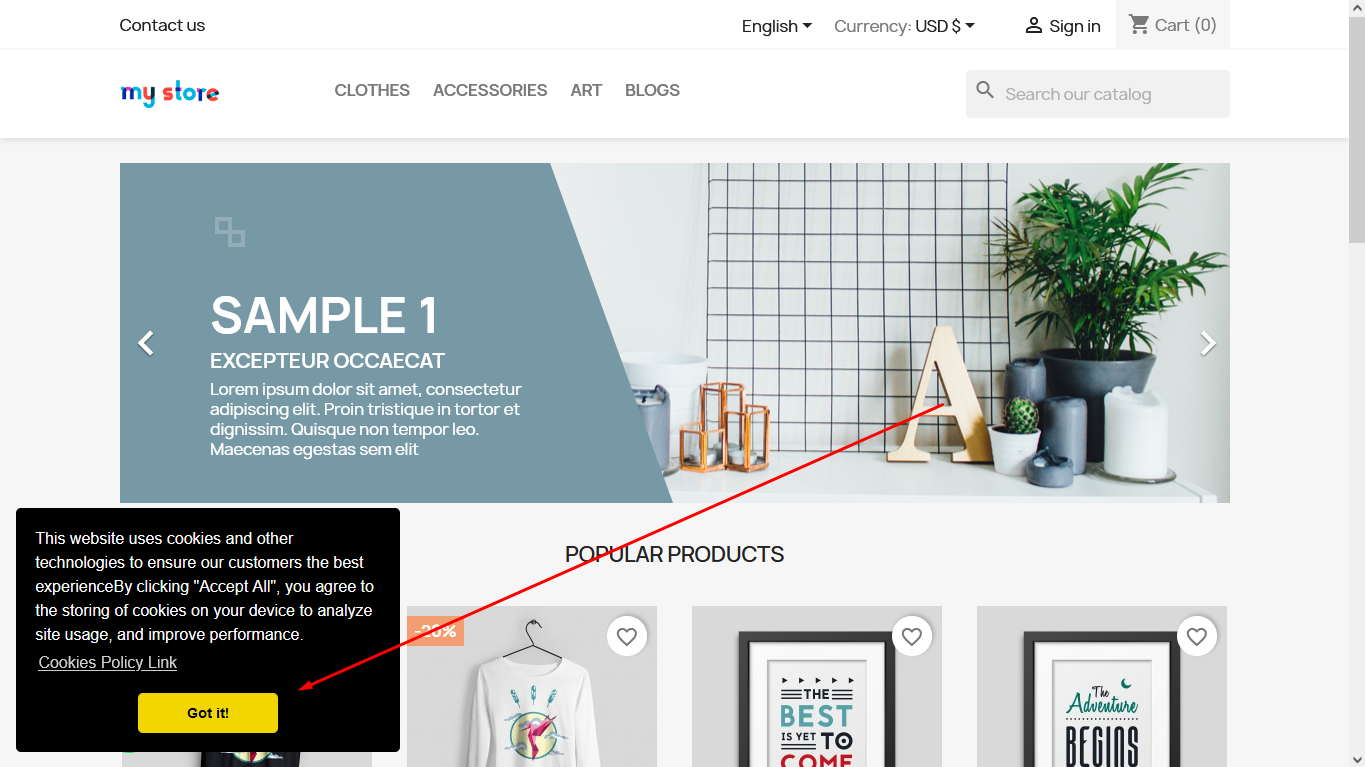Follow the Contact us link
Screen dimensions: 1365x767
pyautogui.click(x=162, y=25)
